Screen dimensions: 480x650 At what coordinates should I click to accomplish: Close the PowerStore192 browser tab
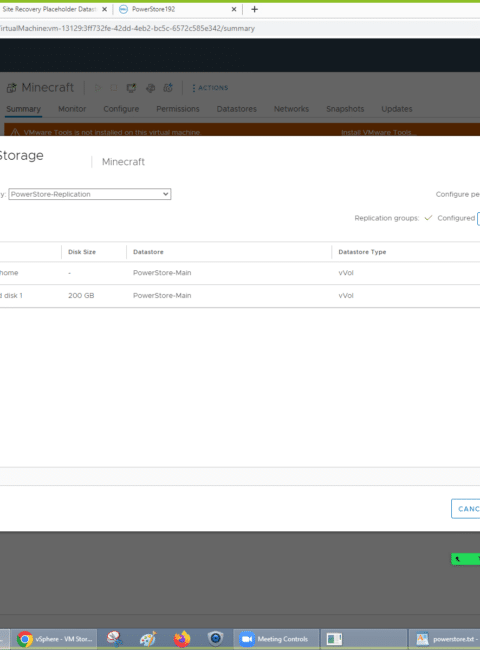pos(234,9)
